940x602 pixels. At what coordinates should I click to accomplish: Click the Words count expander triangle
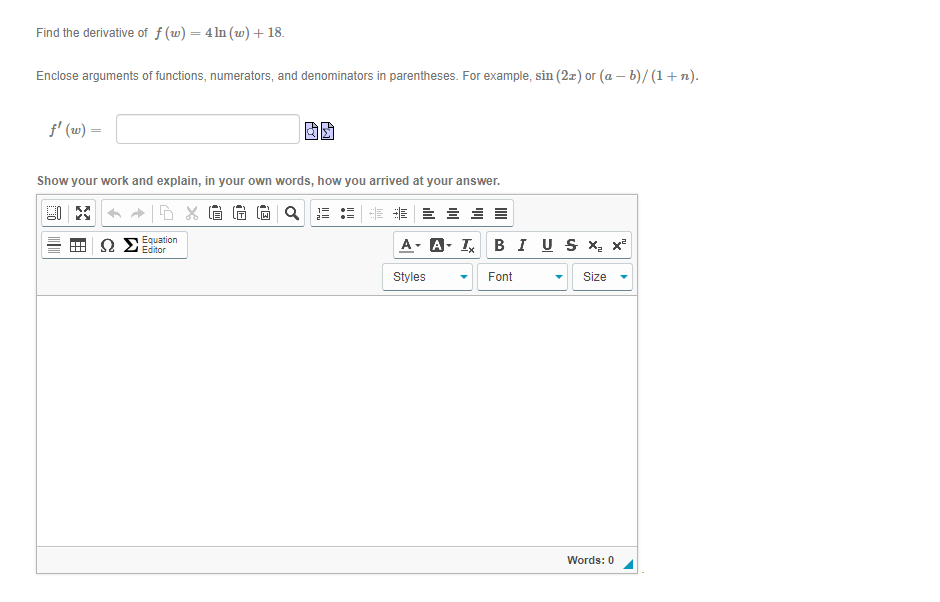(x=629, y=563)
